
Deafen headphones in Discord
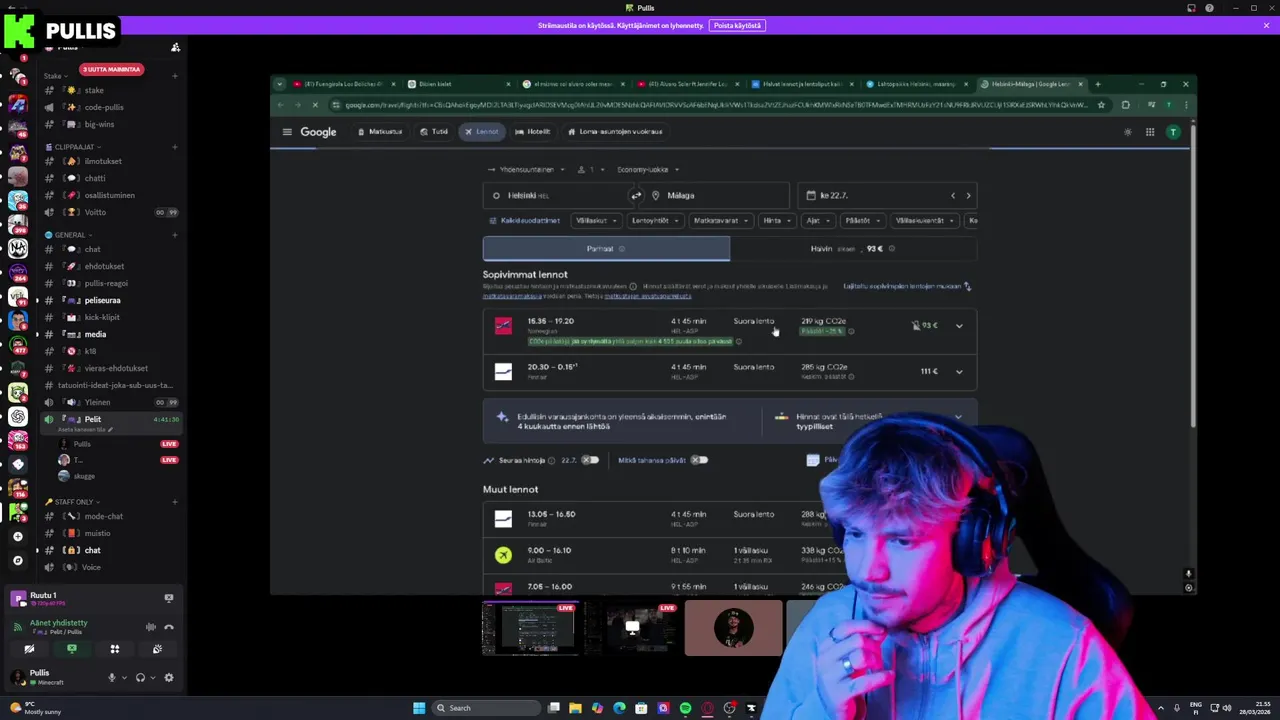140,677
